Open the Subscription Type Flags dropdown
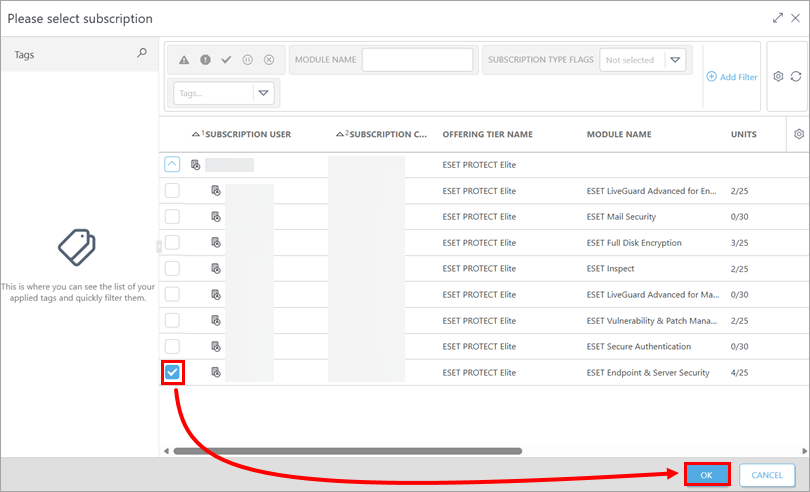Viewport: 810px width, 492px height. coord(675,60)
